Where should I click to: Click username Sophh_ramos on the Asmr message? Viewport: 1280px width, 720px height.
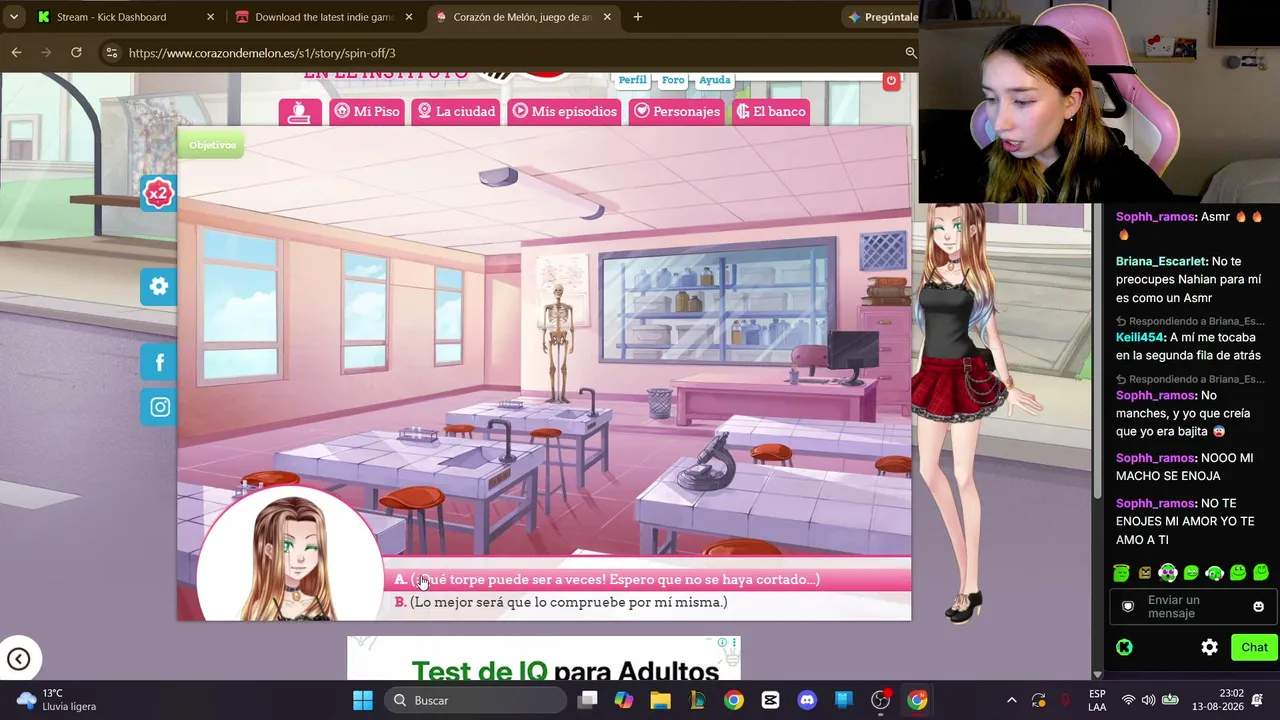tap(1155, 217)
